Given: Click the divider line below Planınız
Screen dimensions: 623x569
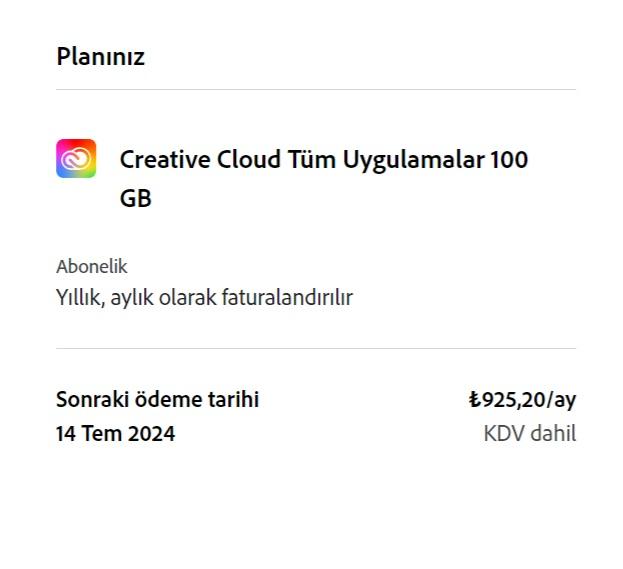Looking at the screenshot, I should point(316,89).
